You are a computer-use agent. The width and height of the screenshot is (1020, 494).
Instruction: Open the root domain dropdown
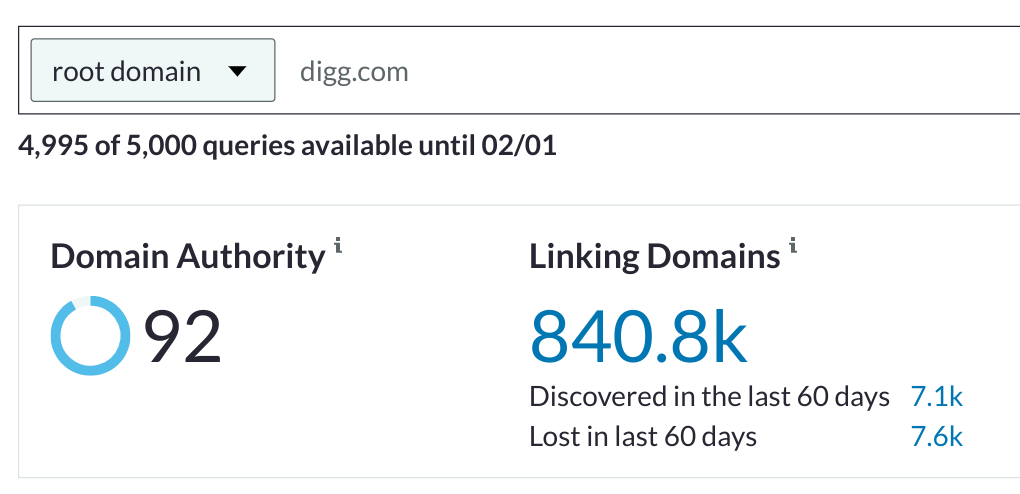point(153,70)
